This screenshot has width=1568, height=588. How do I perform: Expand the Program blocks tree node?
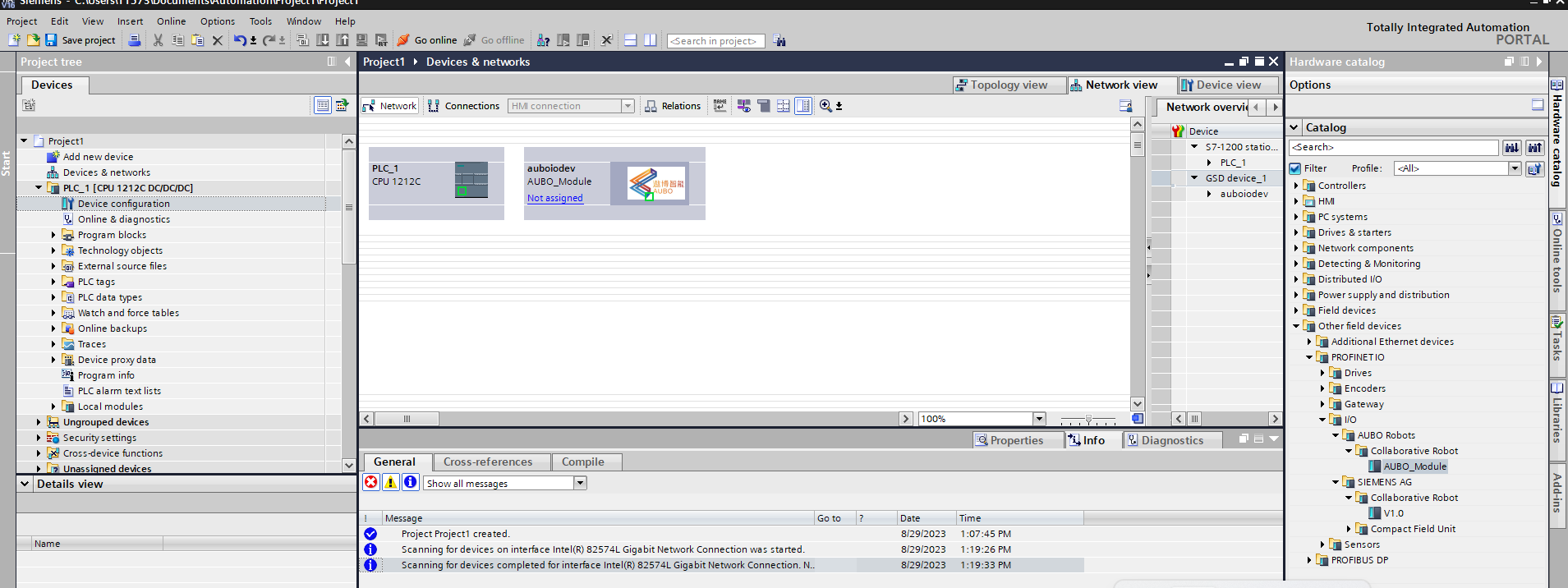[53, 235]
